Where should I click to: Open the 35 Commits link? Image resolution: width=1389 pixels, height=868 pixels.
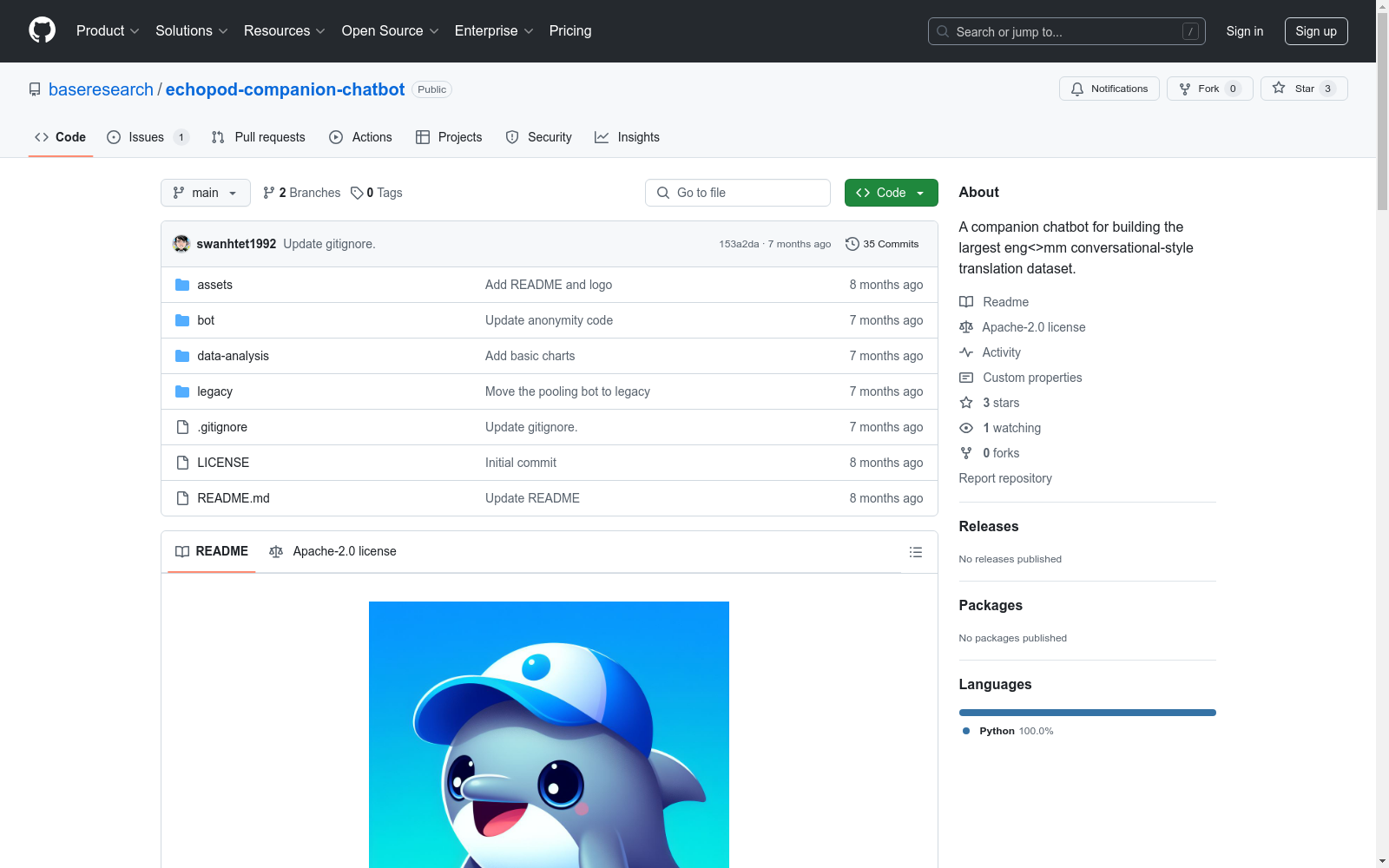coord(882,244)
